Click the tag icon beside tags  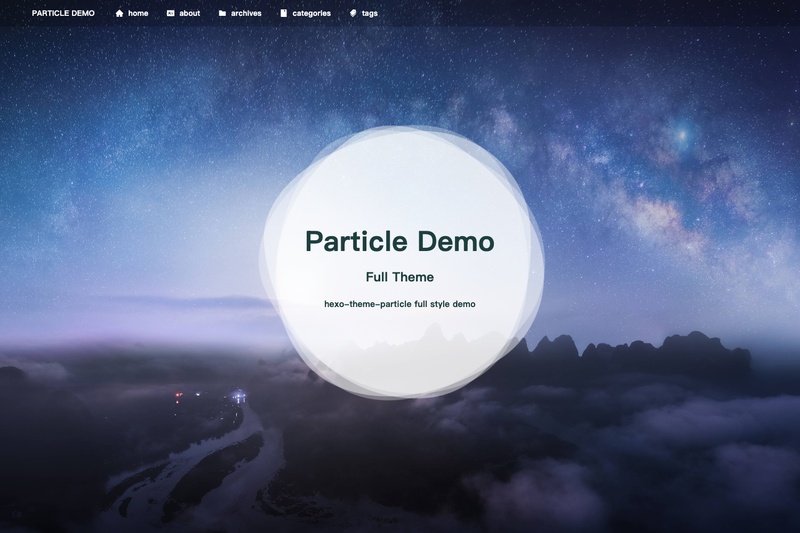[353, 13]
